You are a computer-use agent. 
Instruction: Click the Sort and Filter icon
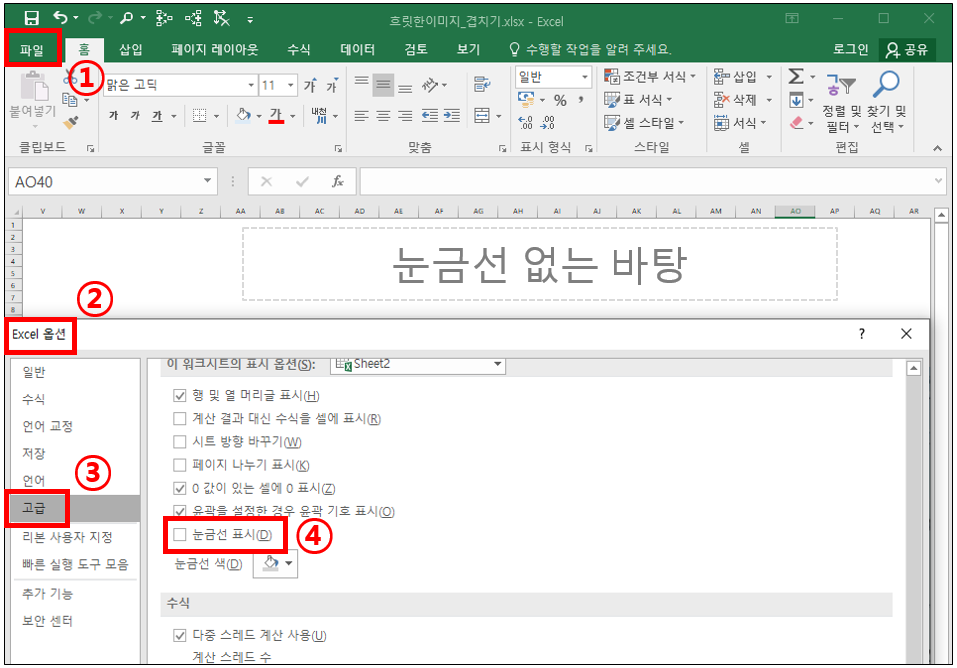coord(841,85)
